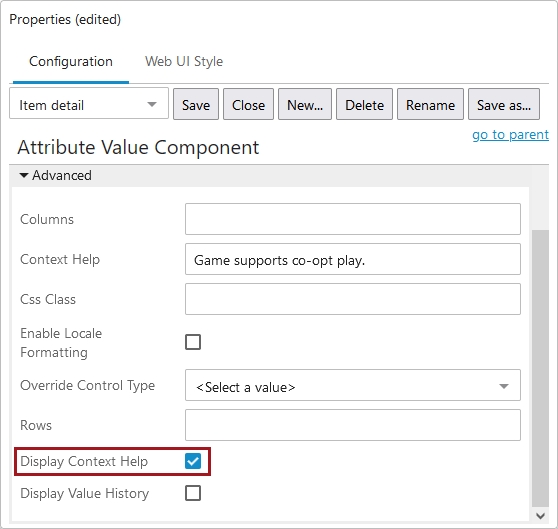Click the Close button
Viewport: 558px width, 529px height.
tap(248, 104)
